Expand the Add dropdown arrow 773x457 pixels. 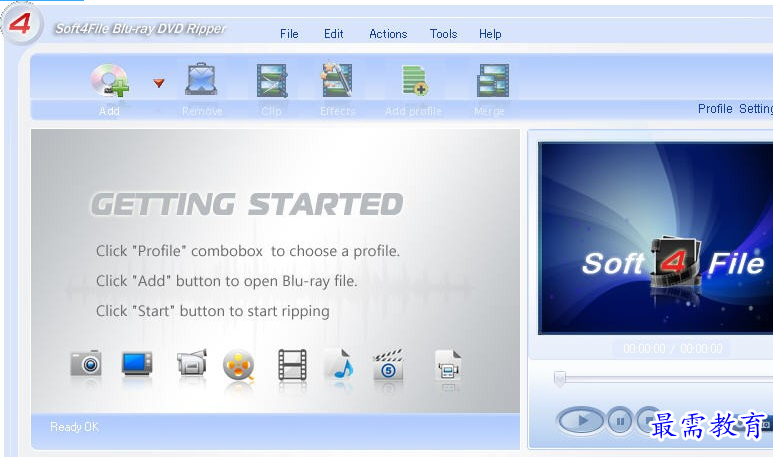click(x=159, y=83)
